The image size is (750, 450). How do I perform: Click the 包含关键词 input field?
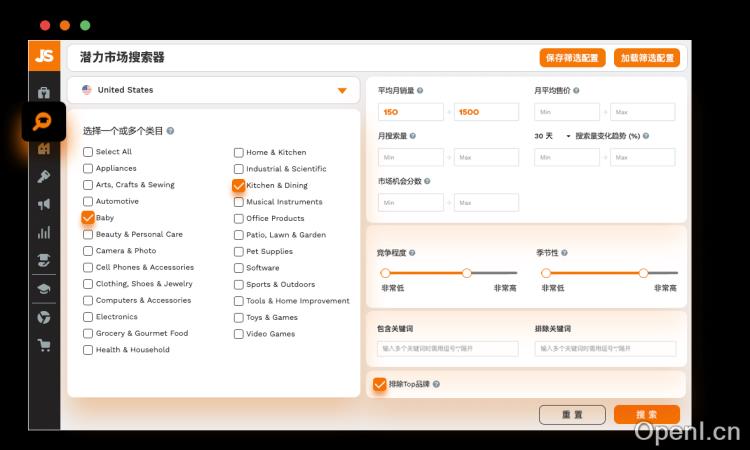[448, 349]
